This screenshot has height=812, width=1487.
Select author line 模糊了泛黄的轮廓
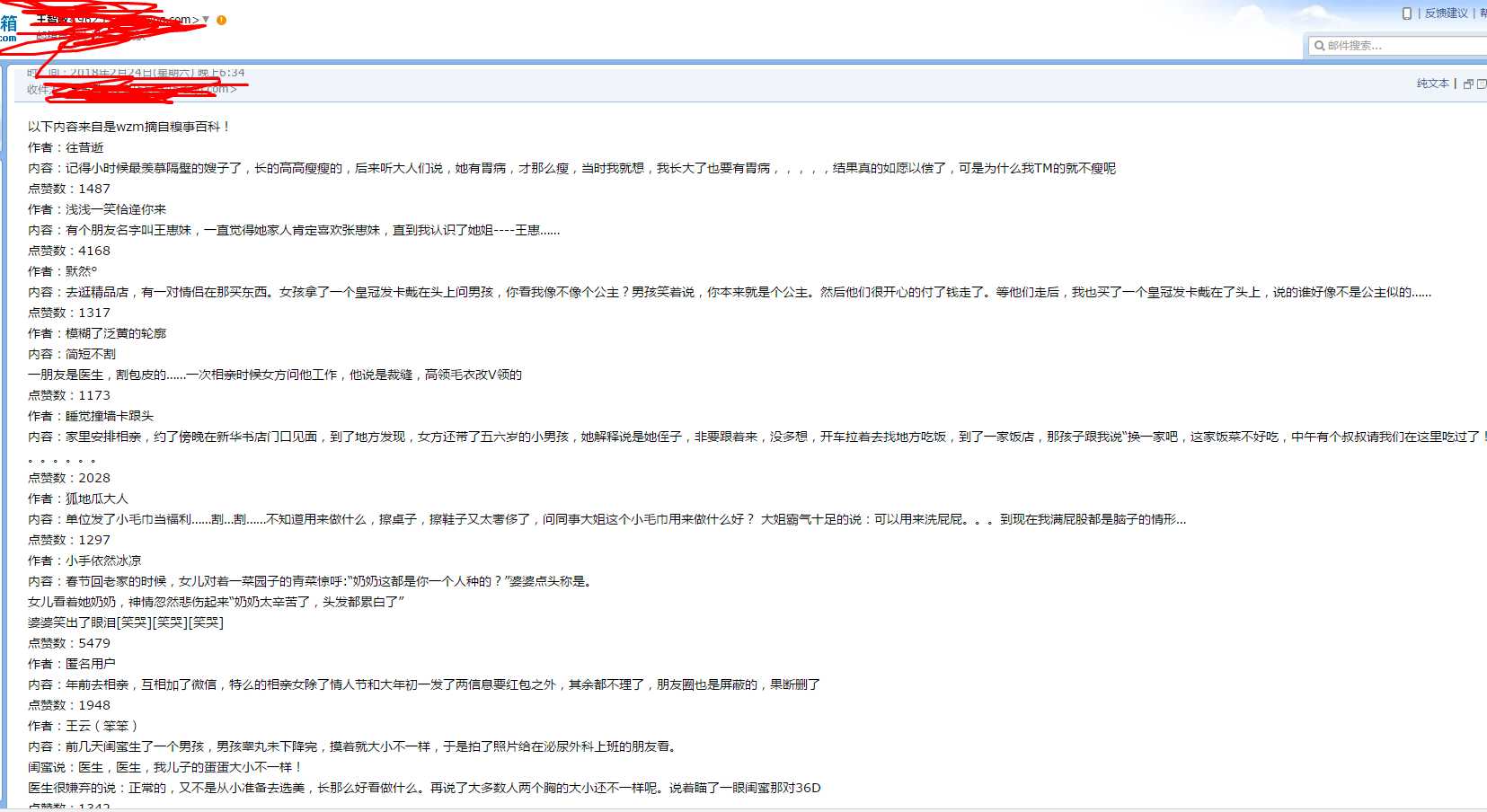pos(97,333)
